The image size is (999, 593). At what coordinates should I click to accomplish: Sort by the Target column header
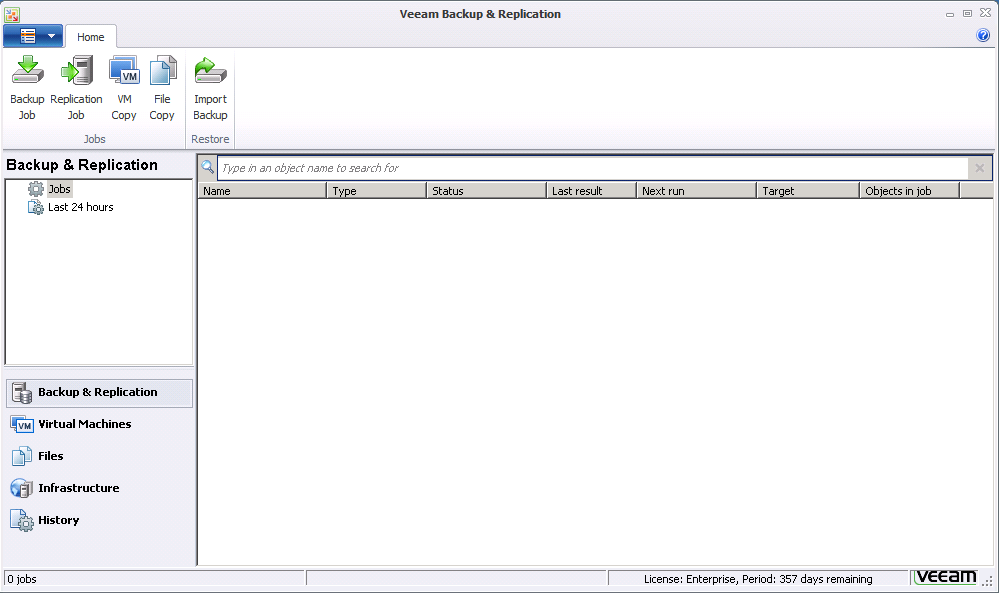coord(808,190)
